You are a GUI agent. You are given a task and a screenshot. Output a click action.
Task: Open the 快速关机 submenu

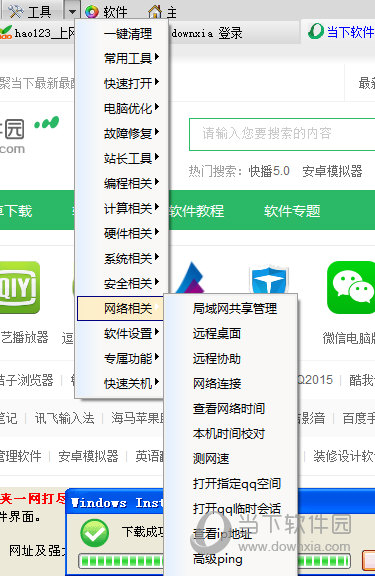[121, 384]
